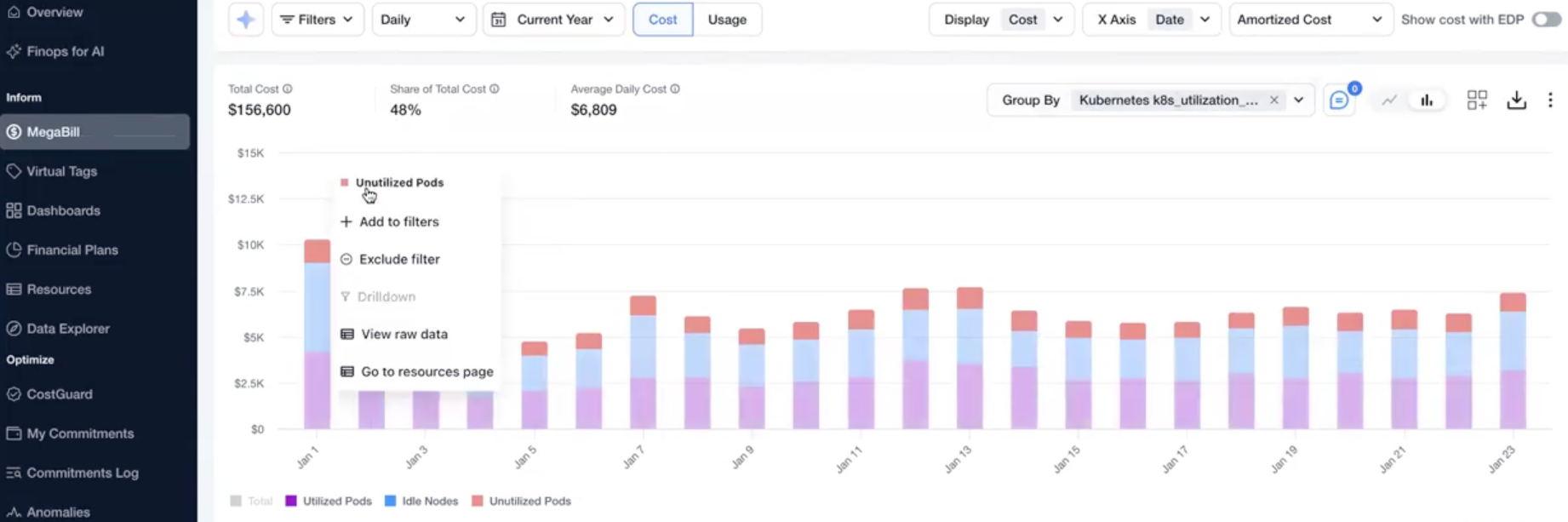This screenshot has width=1568, height=522.
Task: Open the three-dot more options menu
Action: tap(1550, 100)
